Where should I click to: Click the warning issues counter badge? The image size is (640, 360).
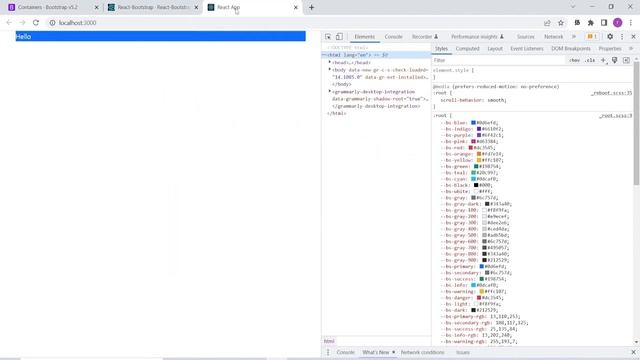[592, 37]
